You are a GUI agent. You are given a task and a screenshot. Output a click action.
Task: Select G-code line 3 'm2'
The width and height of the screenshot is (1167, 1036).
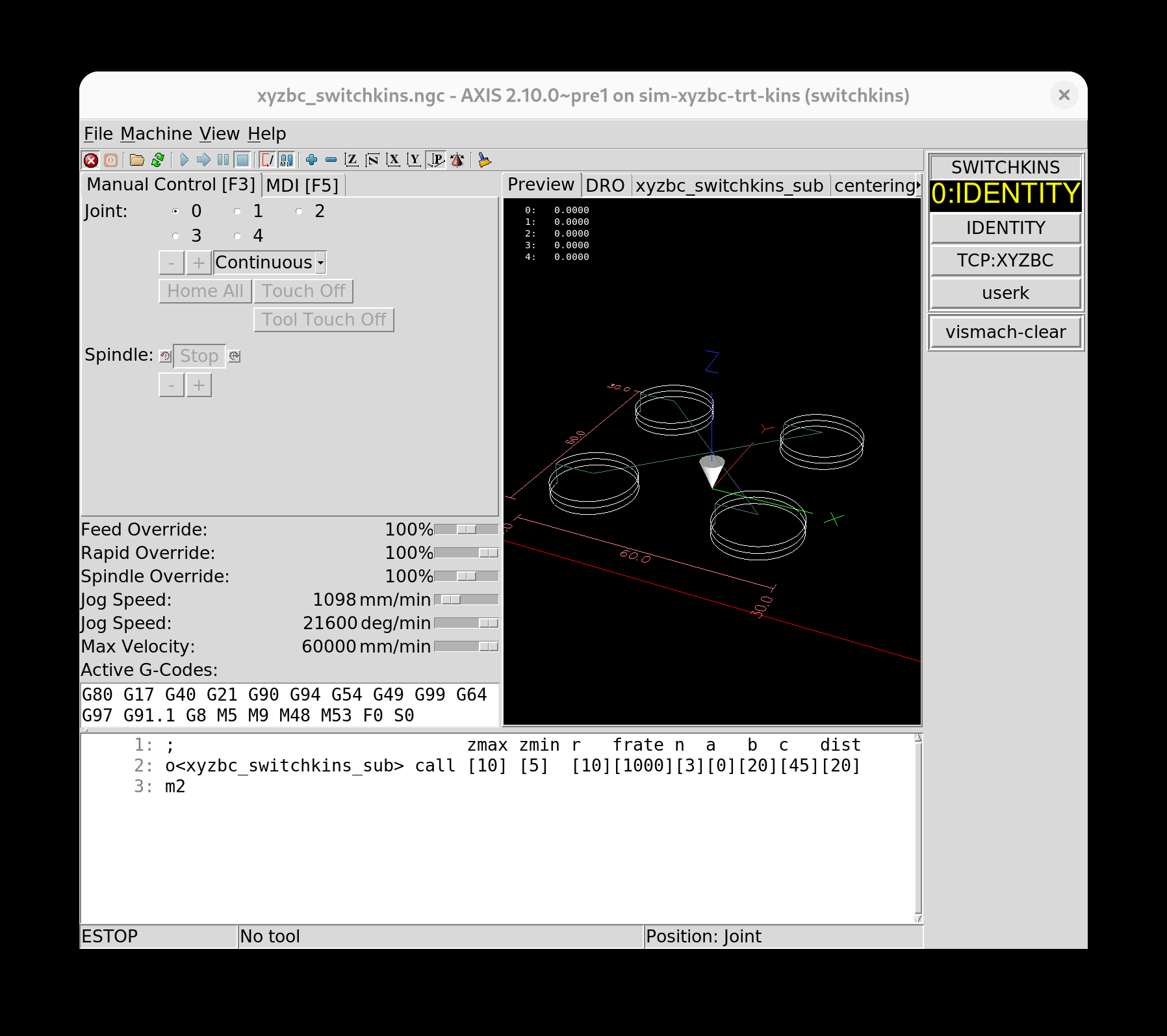(x=175, y=787)
